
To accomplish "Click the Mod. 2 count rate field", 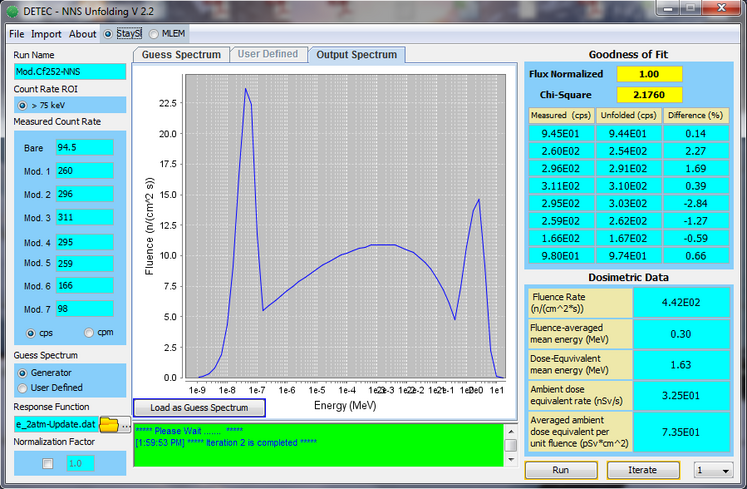I will (x=84, y=194).
